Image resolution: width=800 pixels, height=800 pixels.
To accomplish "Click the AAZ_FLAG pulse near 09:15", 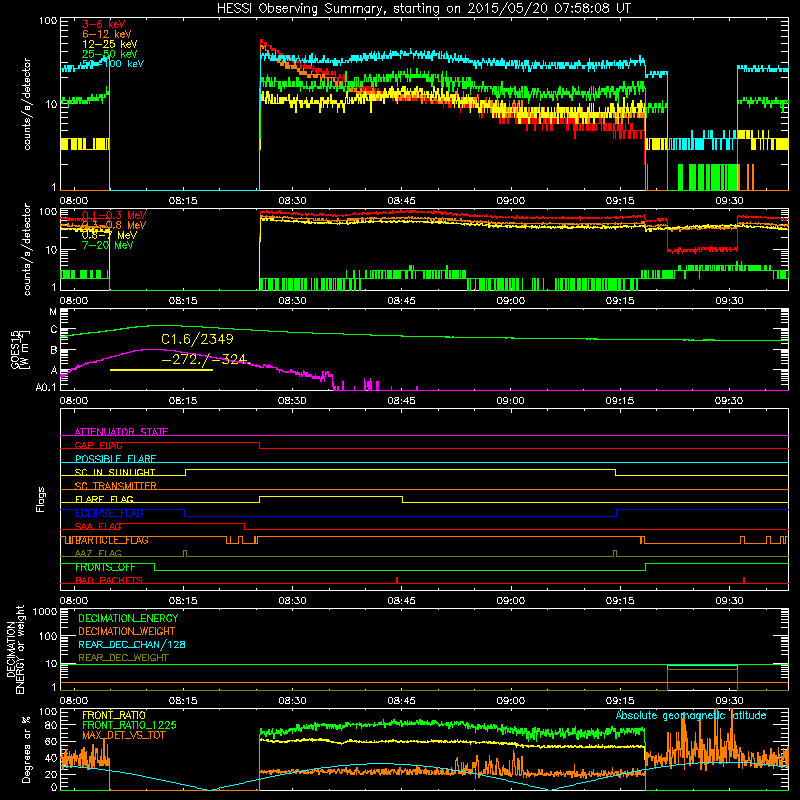I will coord(615,553).
